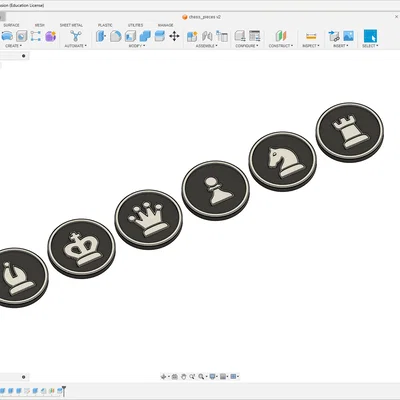The width and height of the screenshot is (400, 400).
Task: Switch to the SHEET METAL tab
Action: [71, 25]
